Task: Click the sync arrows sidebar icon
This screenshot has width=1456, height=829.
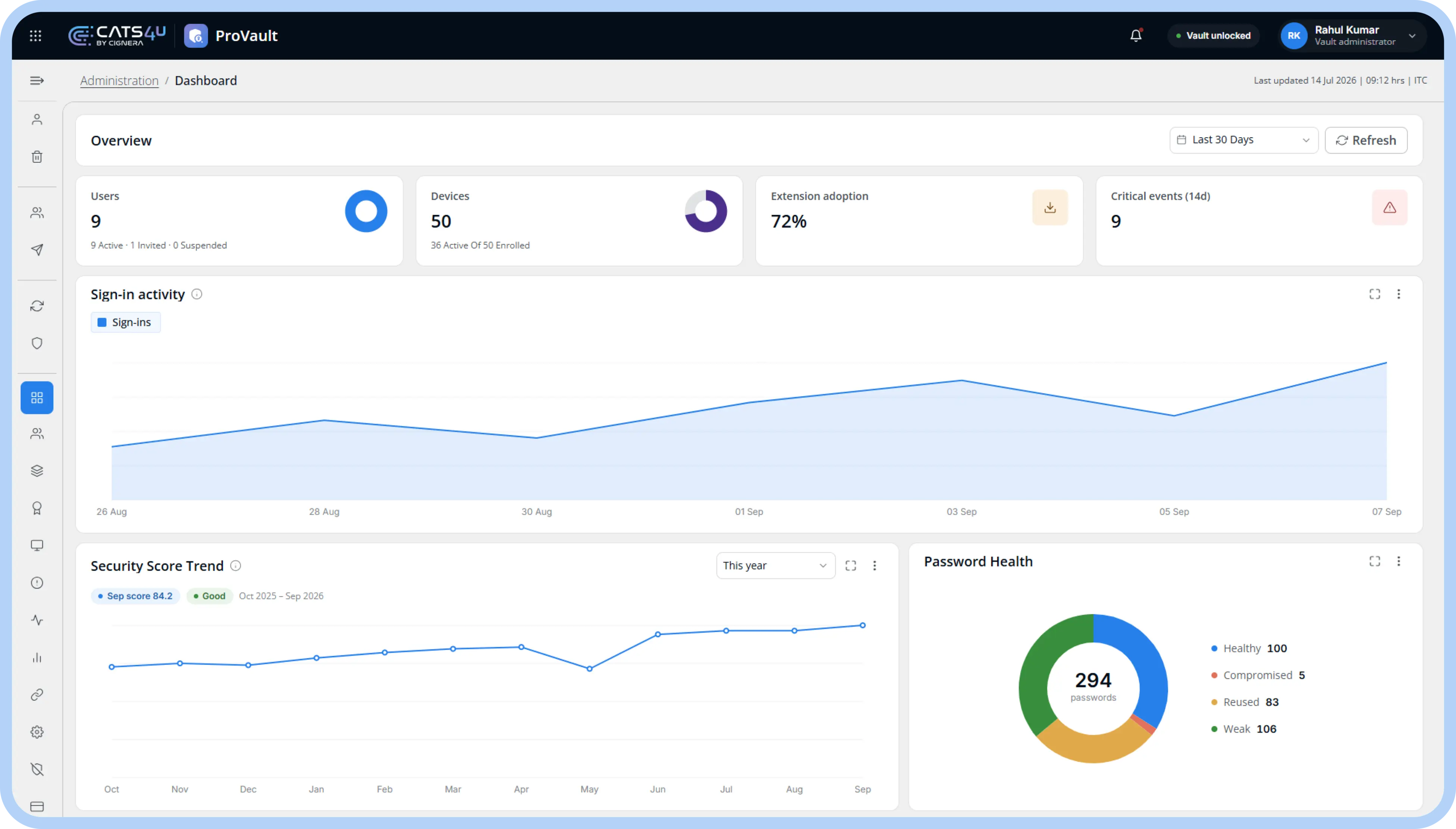Action: [x=37, y=306]
